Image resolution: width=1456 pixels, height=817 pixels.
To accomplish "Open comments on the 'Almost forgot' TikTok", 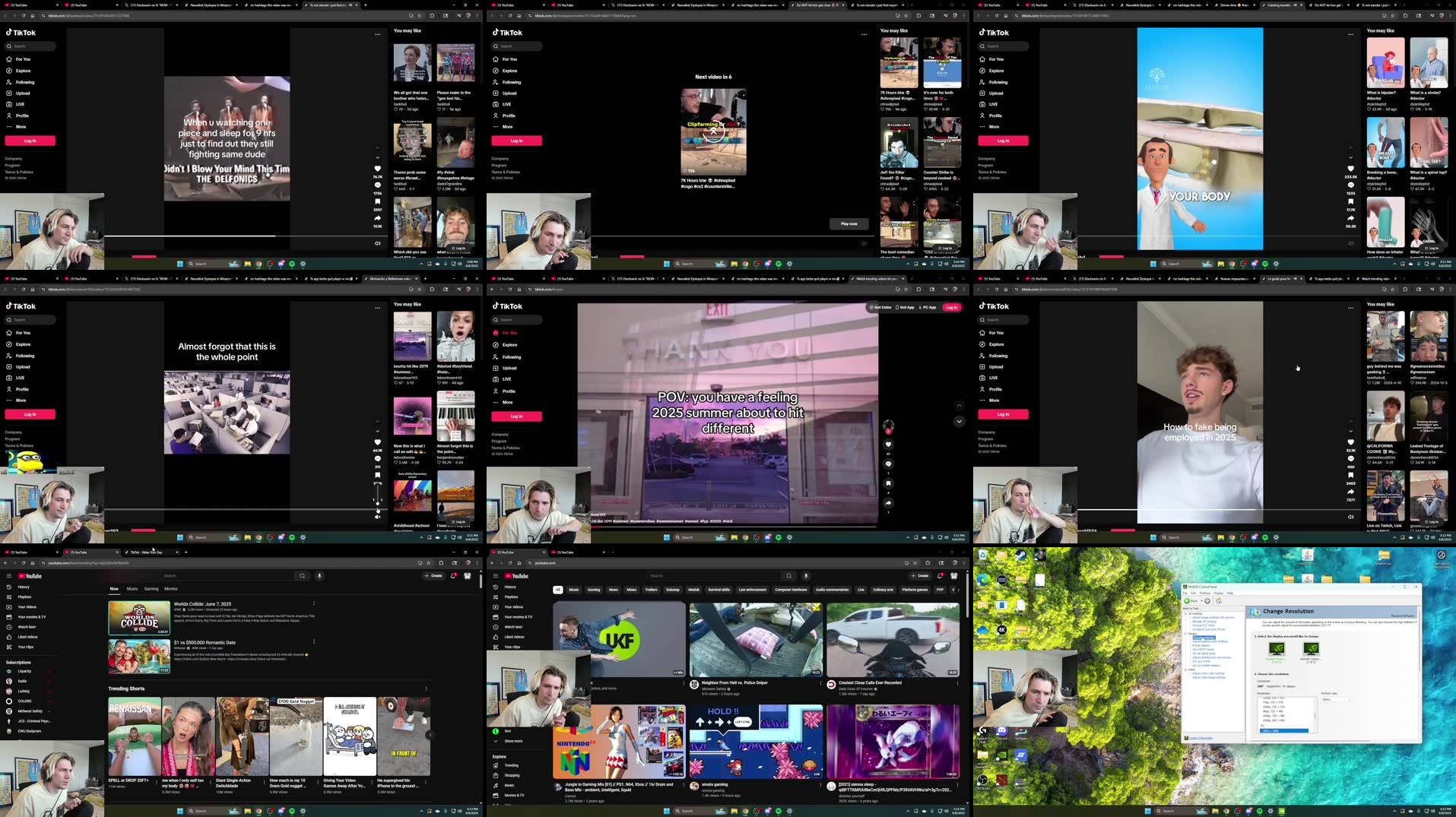I will tap(377, 458).
